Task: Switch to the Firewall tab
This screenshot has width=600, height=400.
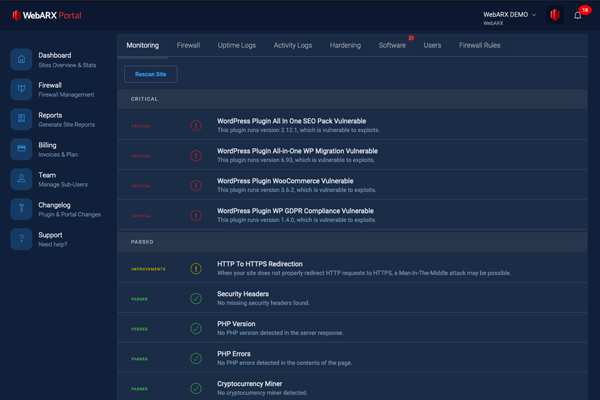Action: pyautogui.click(x=188, y=45)
